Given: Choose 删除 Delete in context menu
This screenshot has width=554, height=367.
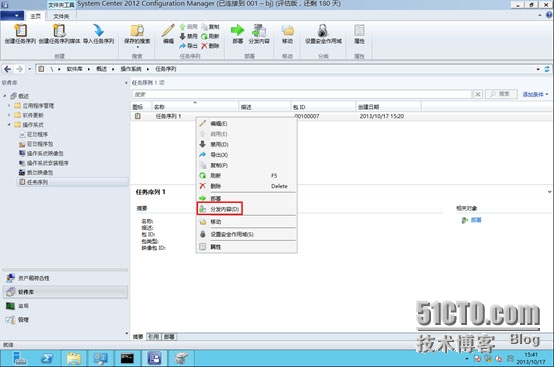Looking at the screenshot, I should click(246, 186).
